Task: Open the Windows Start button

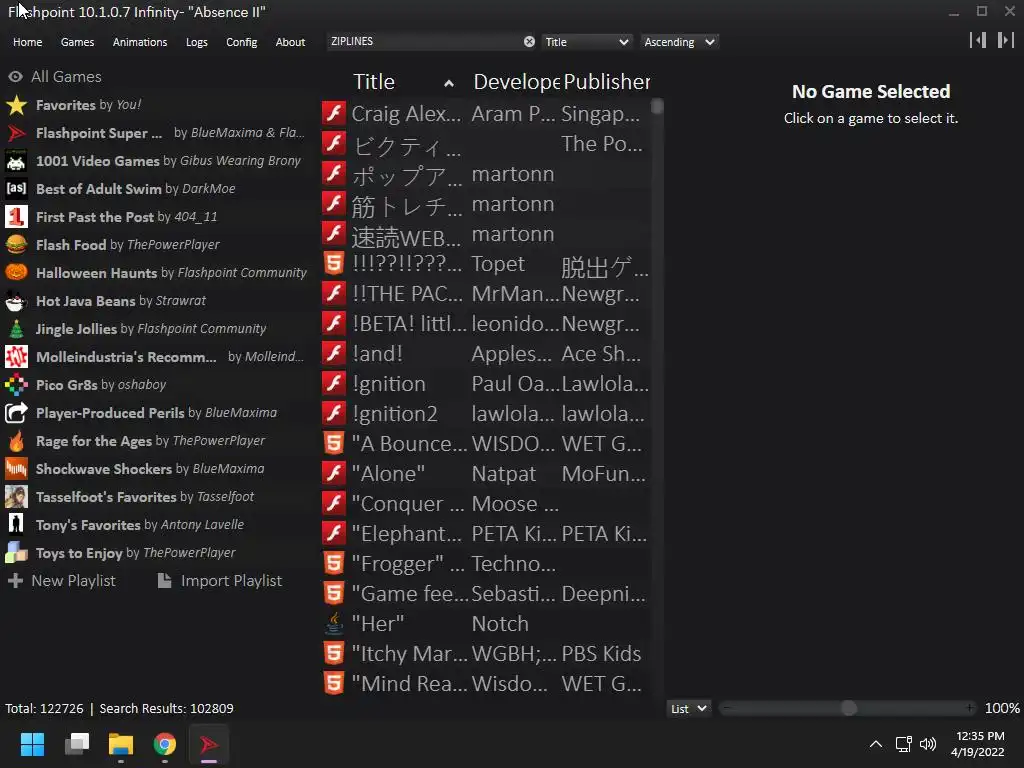Action: tap(32, 744)
